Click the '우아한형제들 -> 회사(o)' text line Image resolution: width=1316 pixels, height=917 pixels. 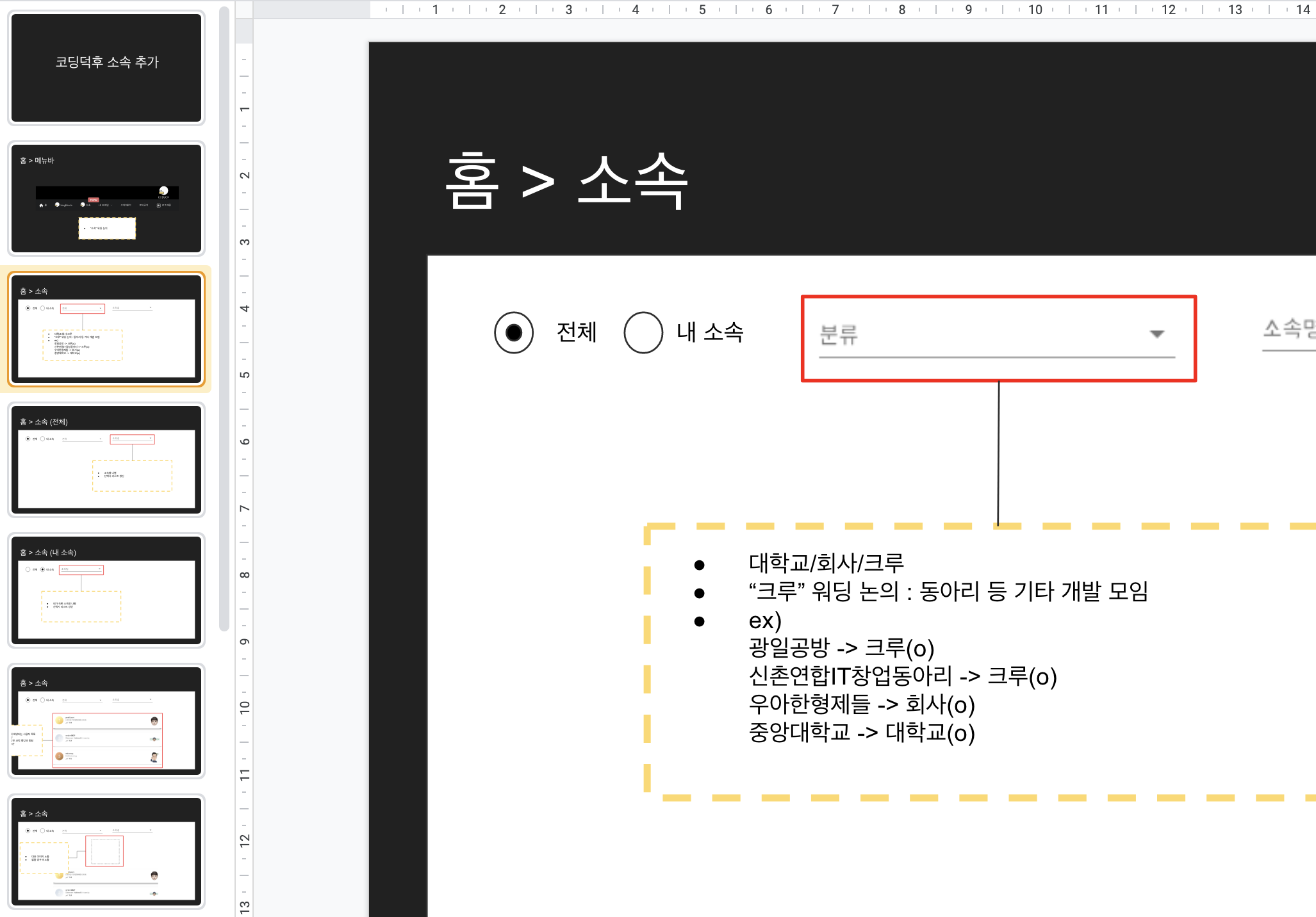[861, 704]
